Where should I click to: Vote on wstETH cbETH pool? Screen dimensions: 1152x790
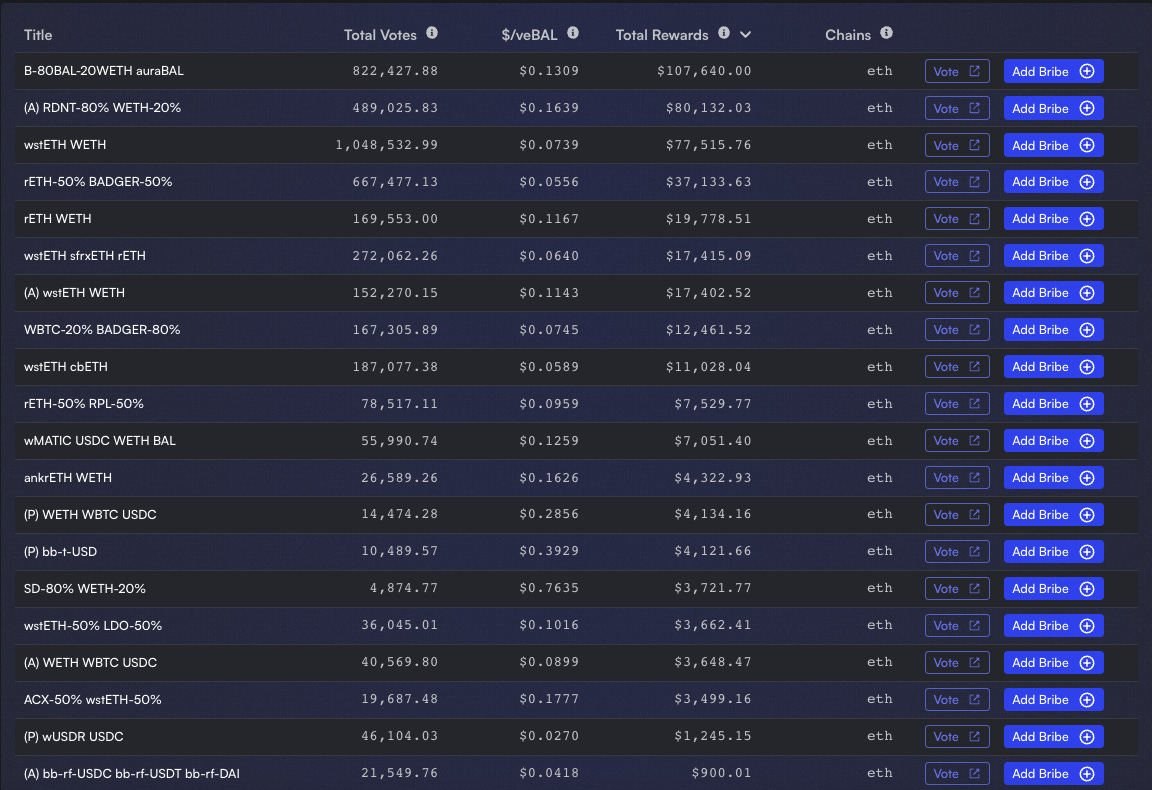point(957,367)
